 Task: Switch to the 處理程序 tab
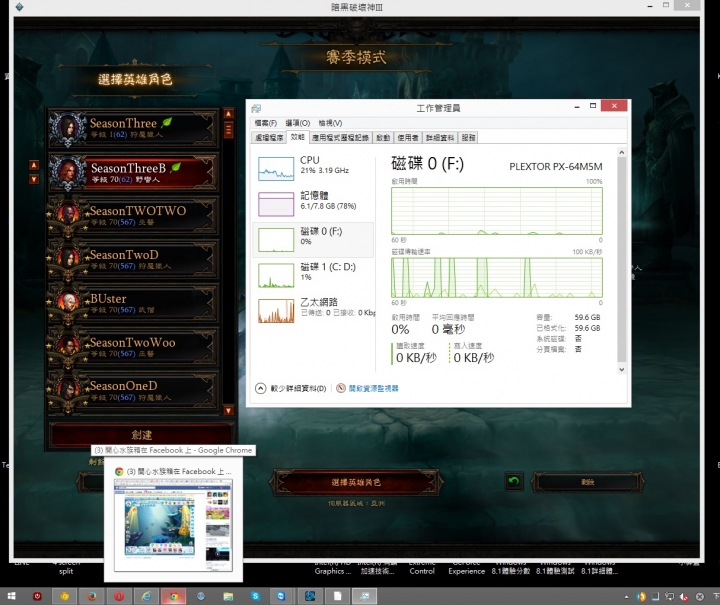(269, 137)
